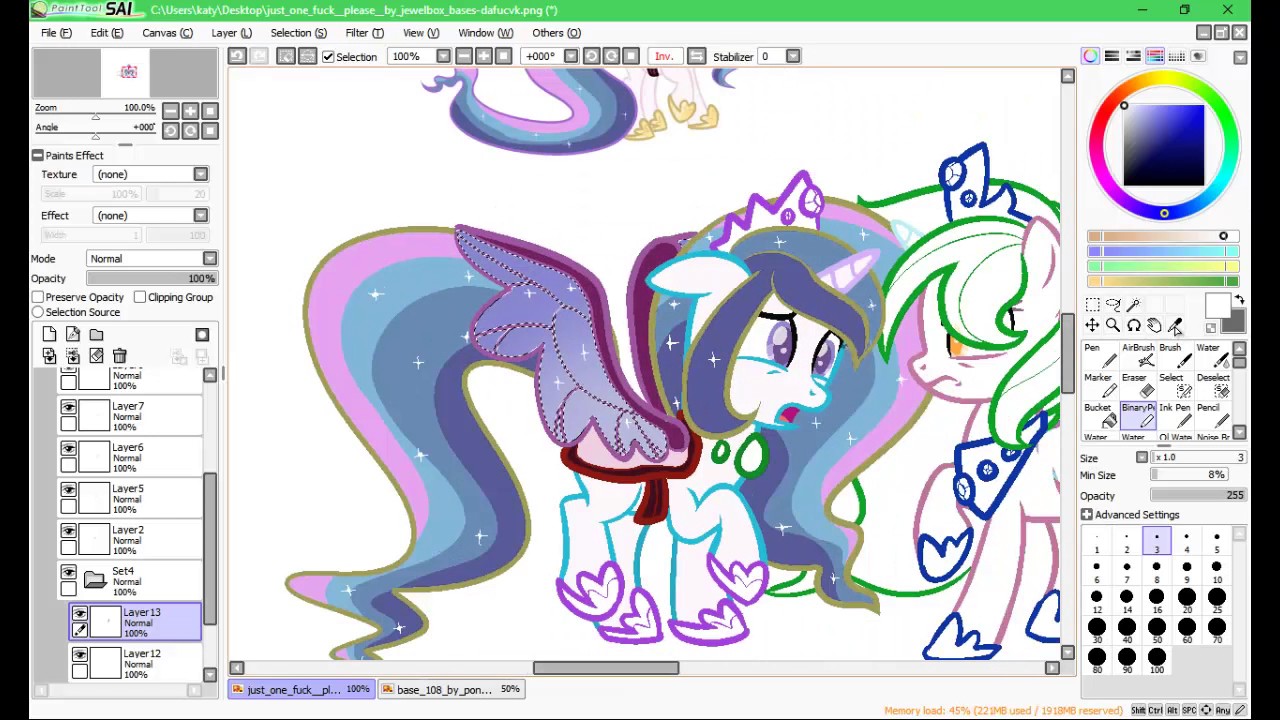Select brush size 10 preset
Viewport: 1280px width, 720px height.
coord(1217,573)
